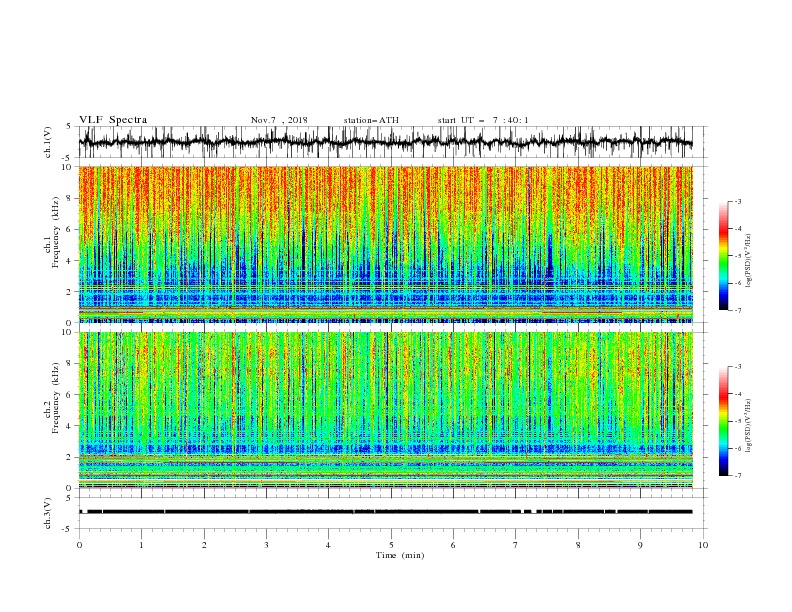Click the '-3' tick on upper colorbar
792x612 pixels.
point(738,201)
